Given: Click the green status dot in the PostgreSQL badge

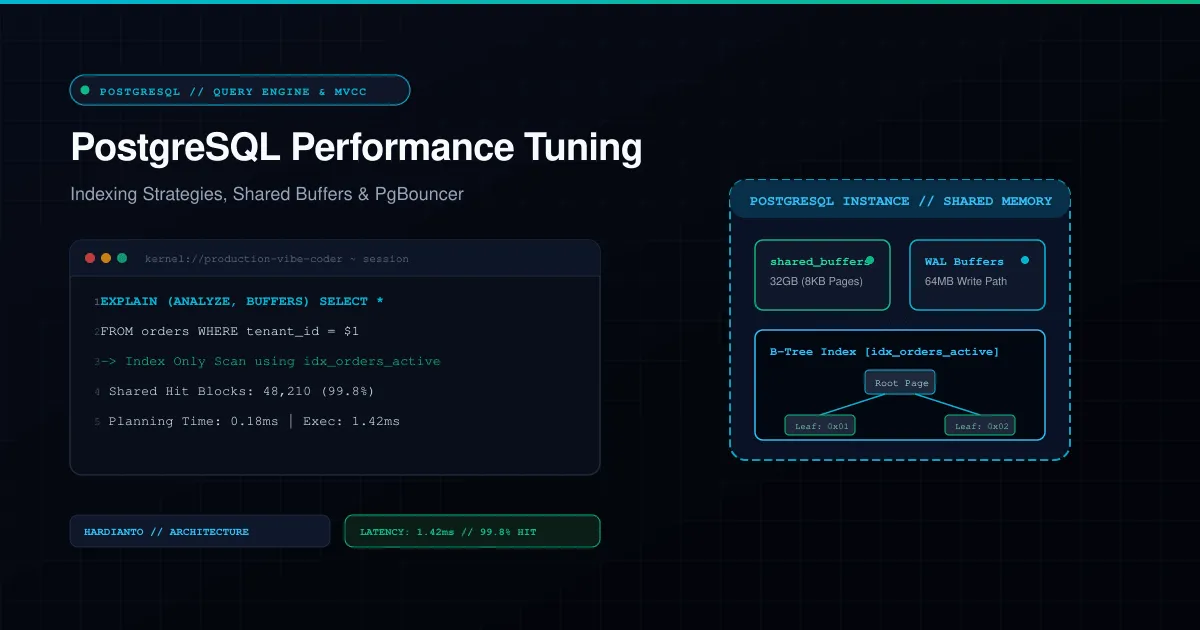Looking at the screenshot, I should tap(85, 90).
